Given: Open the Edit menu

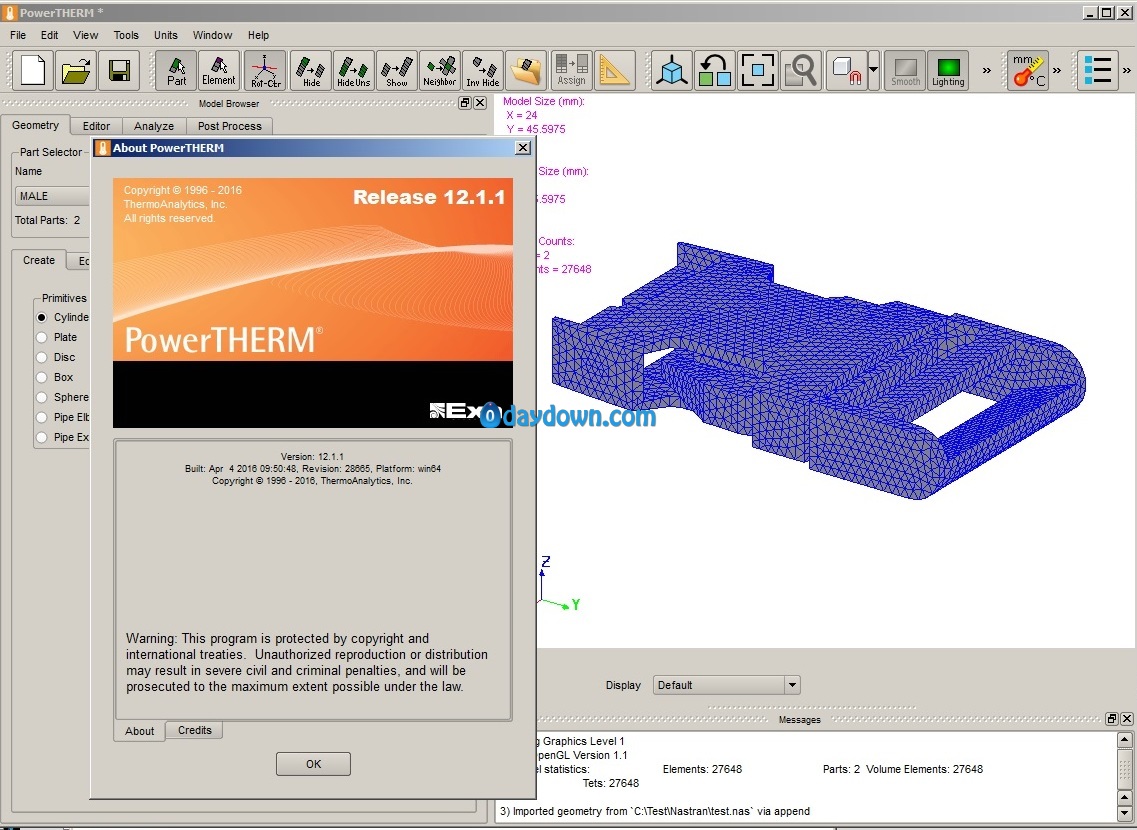Looking at the screenshot, I should point(49,35).
